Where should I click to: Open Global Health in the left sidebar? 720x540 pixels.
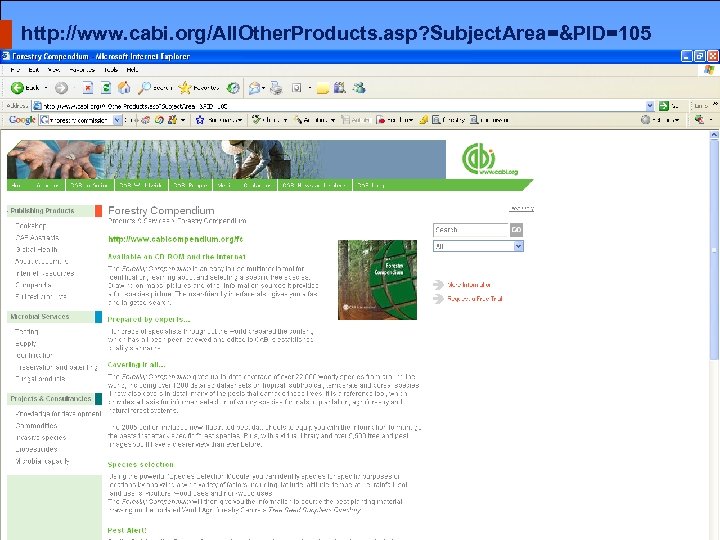pyautogui.click(x=36, y=249)
